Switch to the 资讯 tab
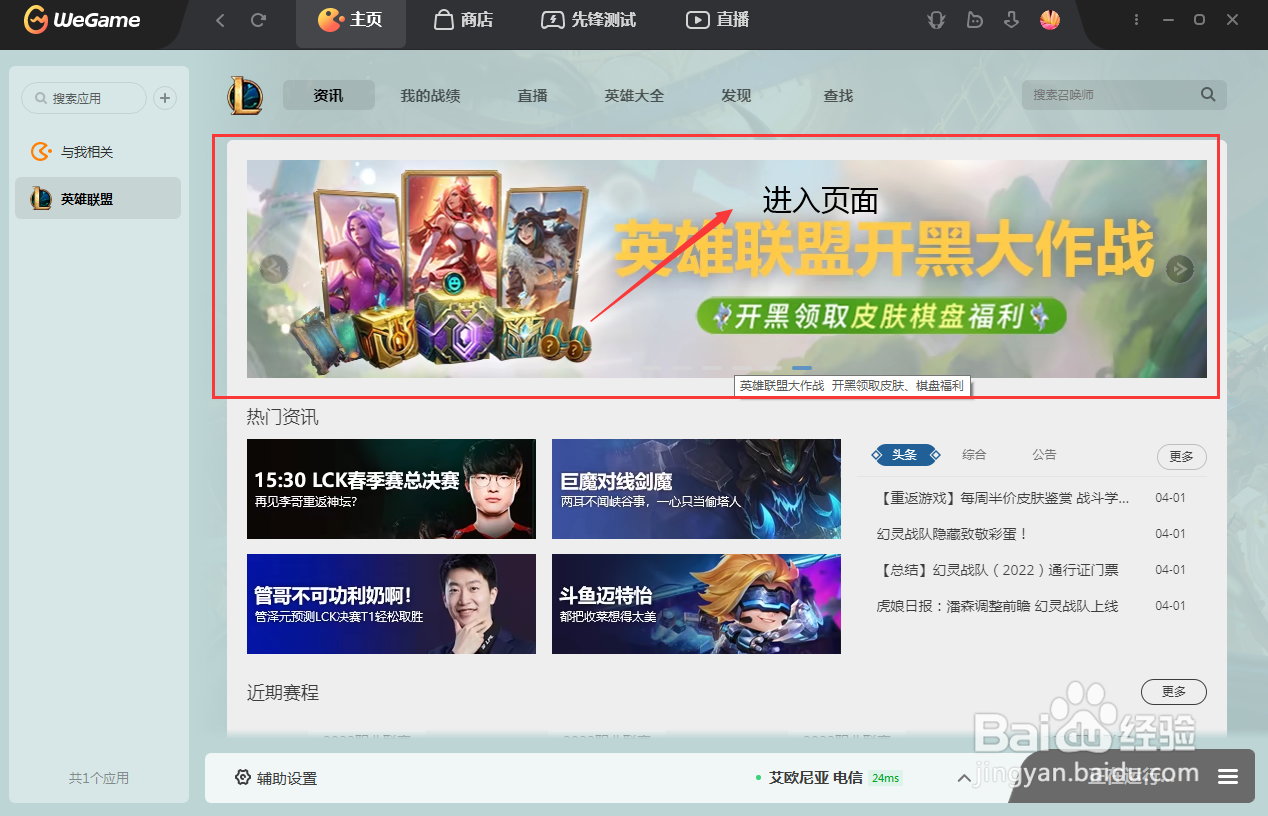The height and width of the screenshot is (816, 1268). pyautogui.click(x=328, y=95)
